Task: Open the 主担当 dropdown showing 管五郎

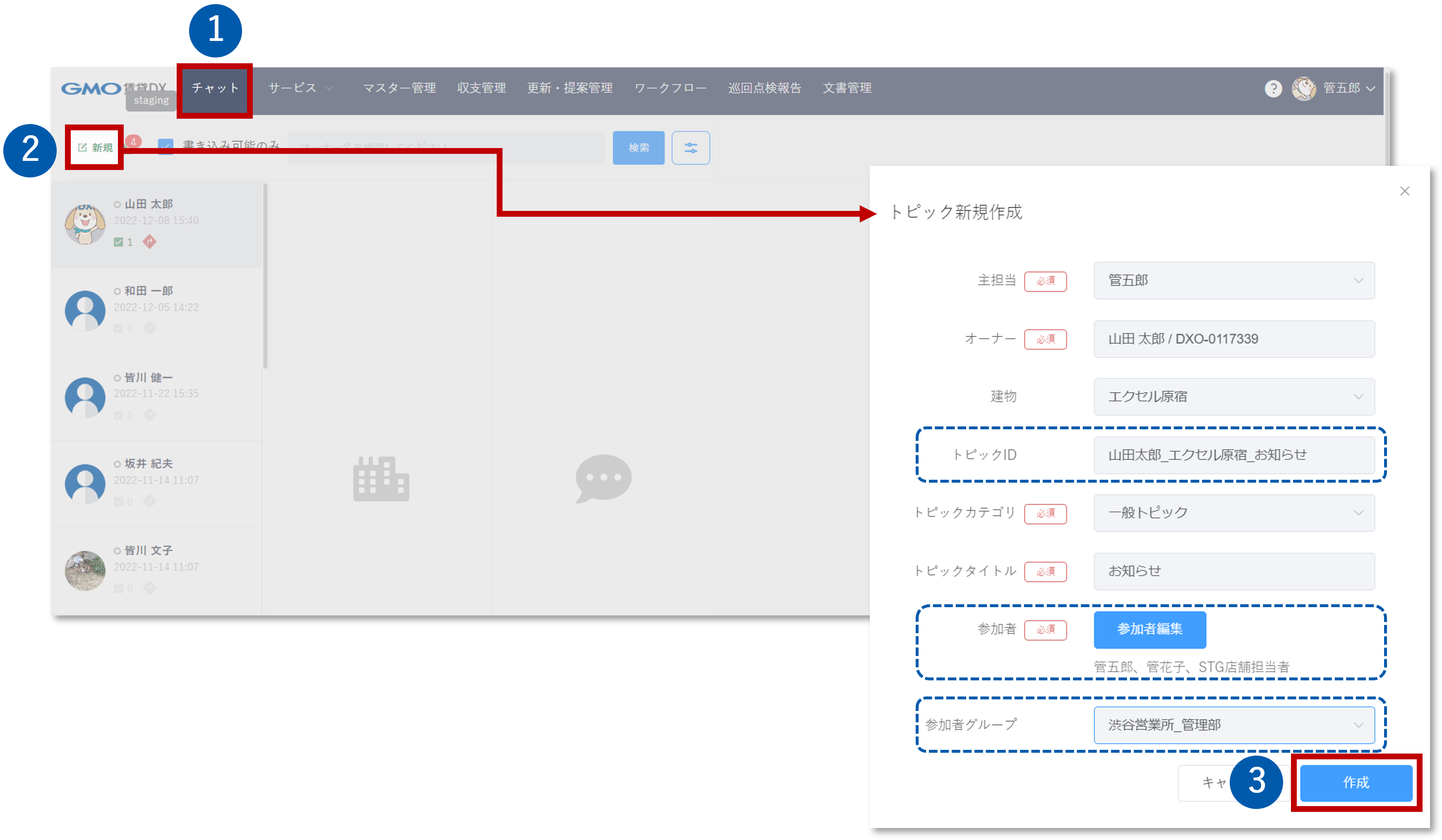Action: (1234, 281)
